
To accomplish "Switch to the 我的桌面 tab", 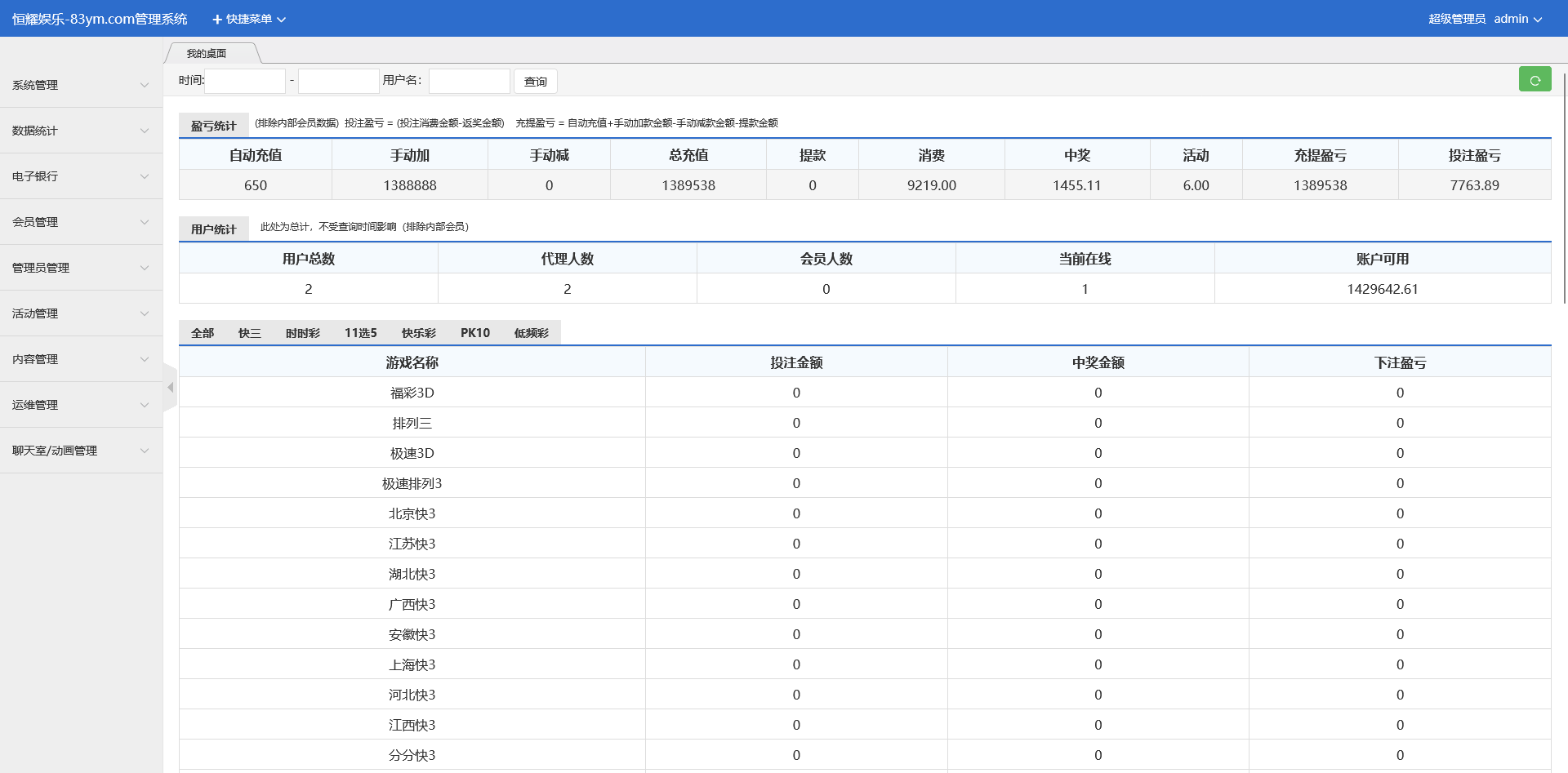I will 207,54.
